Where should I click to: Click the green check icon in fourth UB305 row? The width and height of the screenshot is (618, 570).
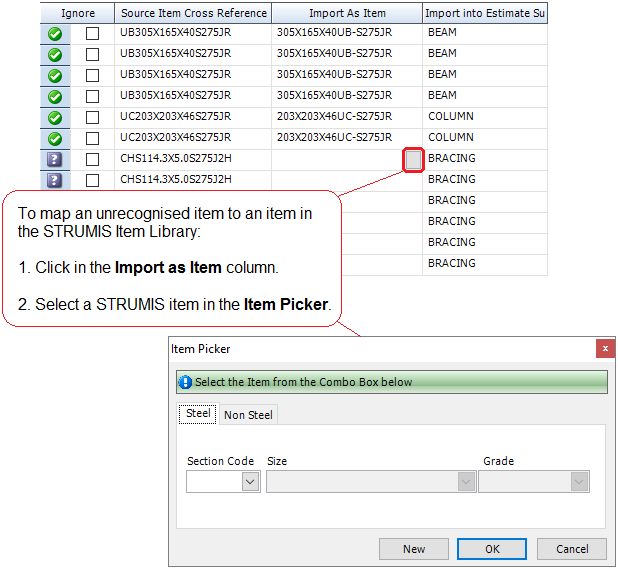point(55,96)
